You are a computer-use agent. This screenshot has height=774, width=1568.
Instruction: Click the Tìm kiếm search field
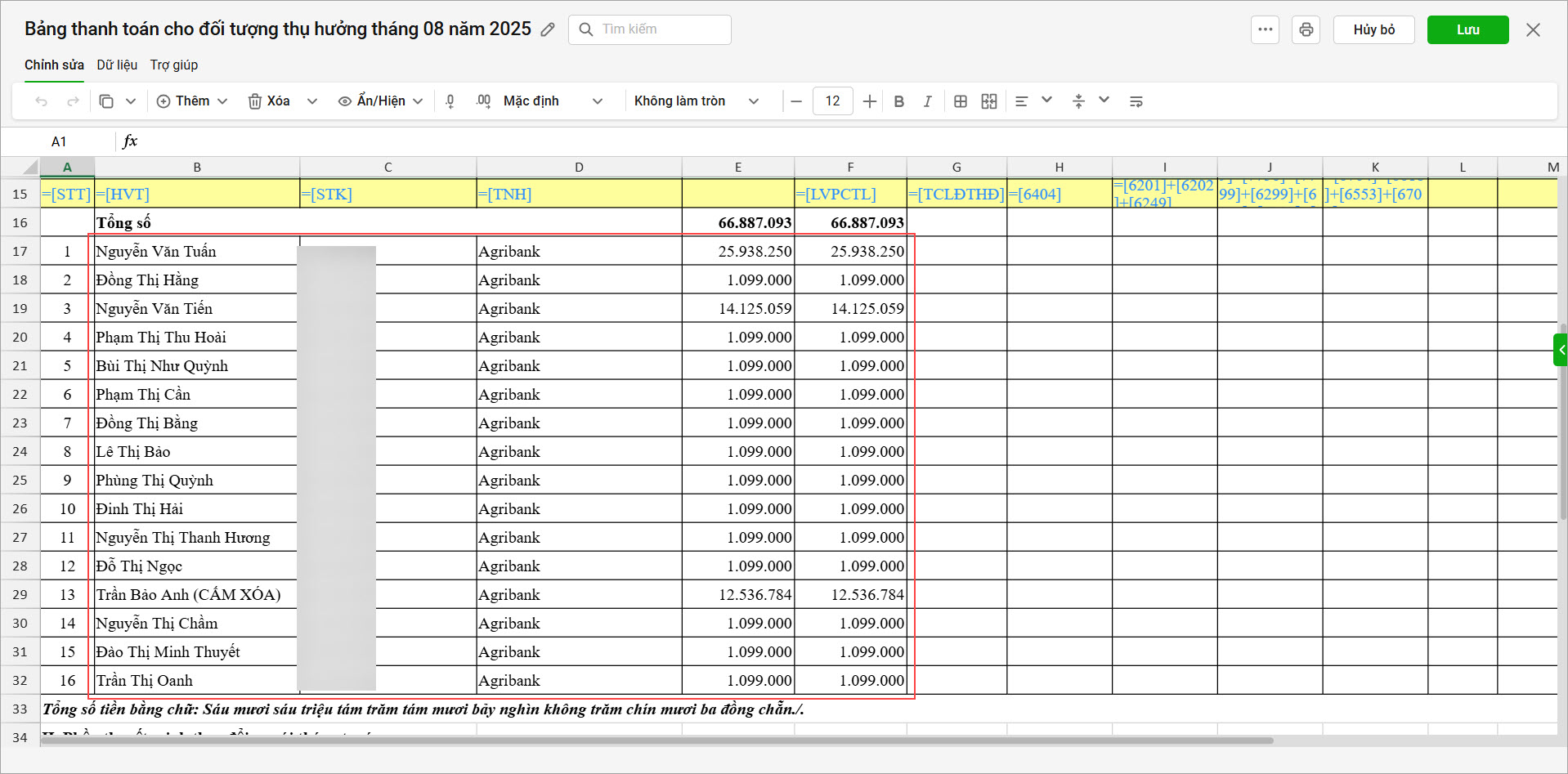(658, 29)
